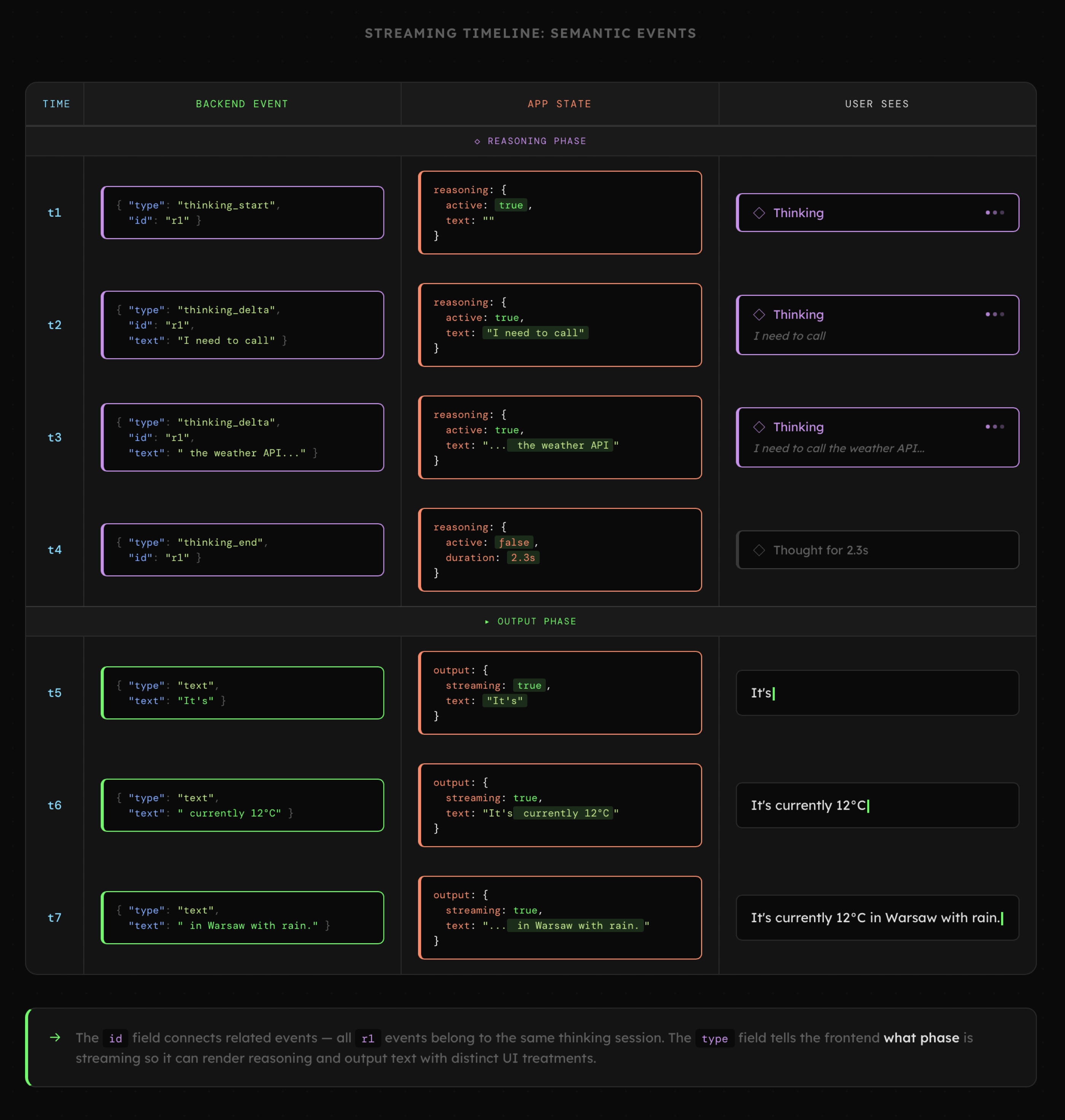Expand the collapsed 'Thought for 2.3s' box
Image resolution: width=1065 pixels, height=1120 pixels.
tap(877, 550)
